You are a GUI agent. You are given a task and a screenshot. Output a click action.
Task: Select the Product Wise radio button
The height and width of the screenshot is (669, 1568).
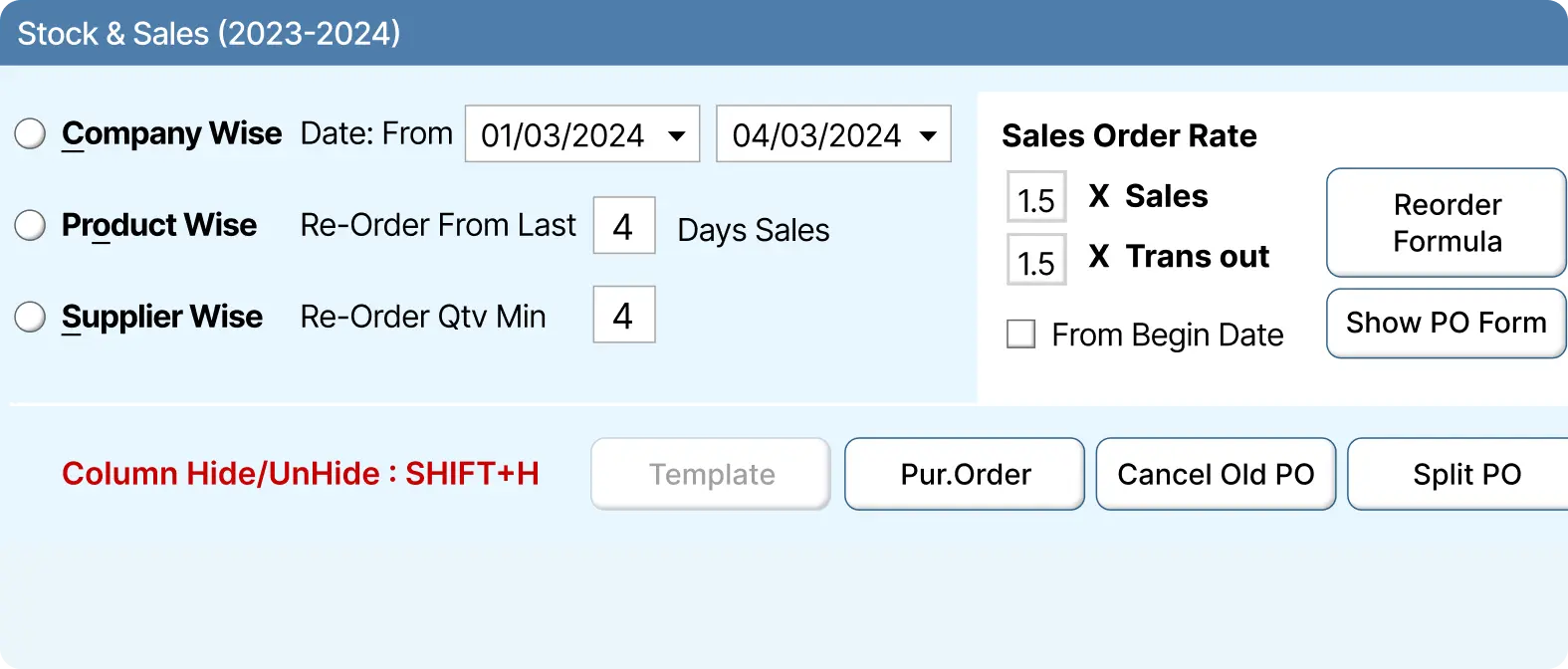(30, 225)
